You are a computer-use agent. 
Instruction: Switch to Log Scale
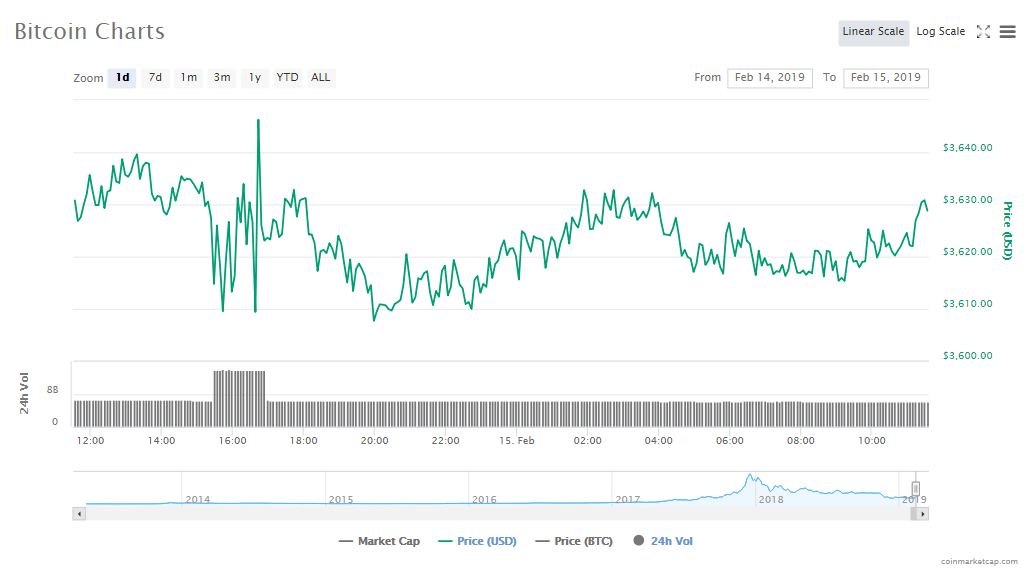click(x=940, y=32)
